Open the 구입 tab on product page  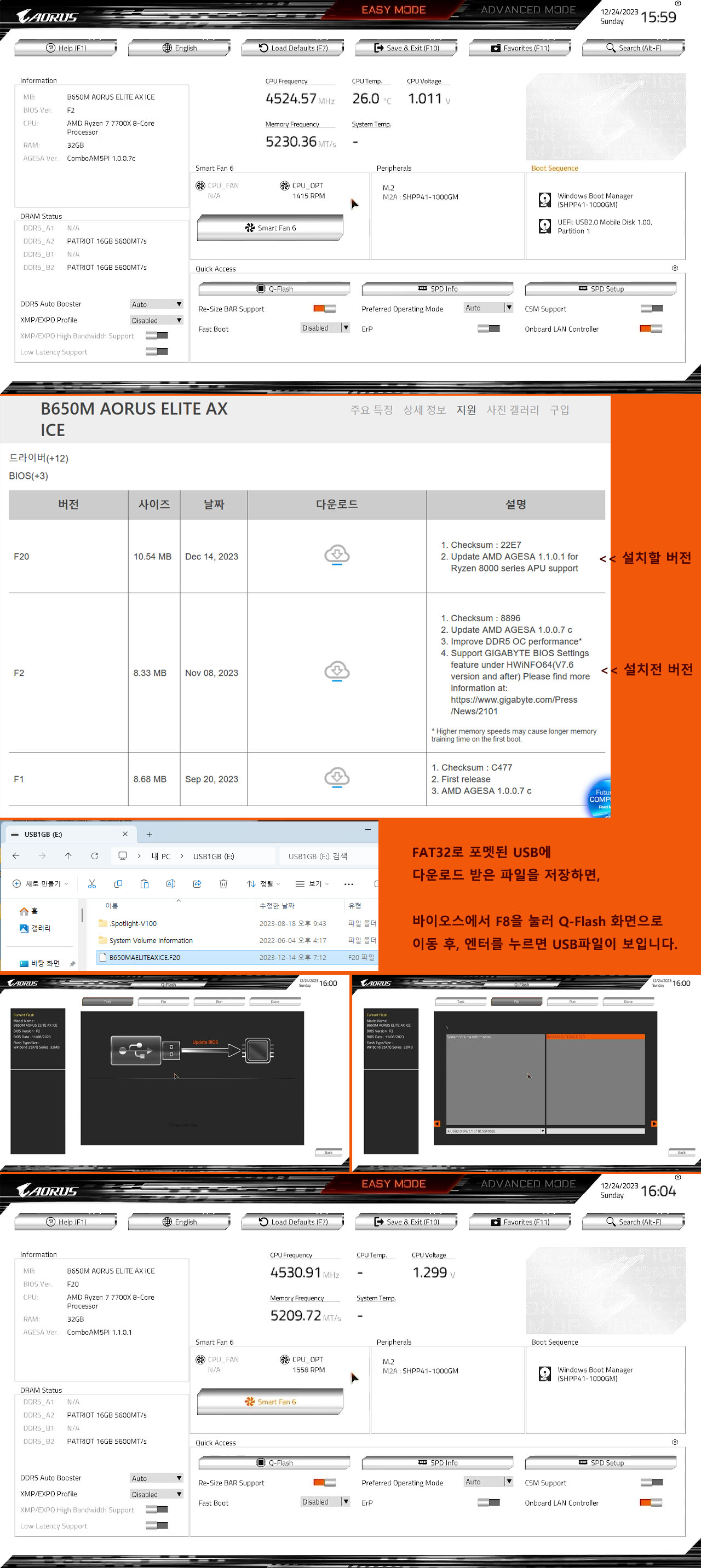(559, 410)
